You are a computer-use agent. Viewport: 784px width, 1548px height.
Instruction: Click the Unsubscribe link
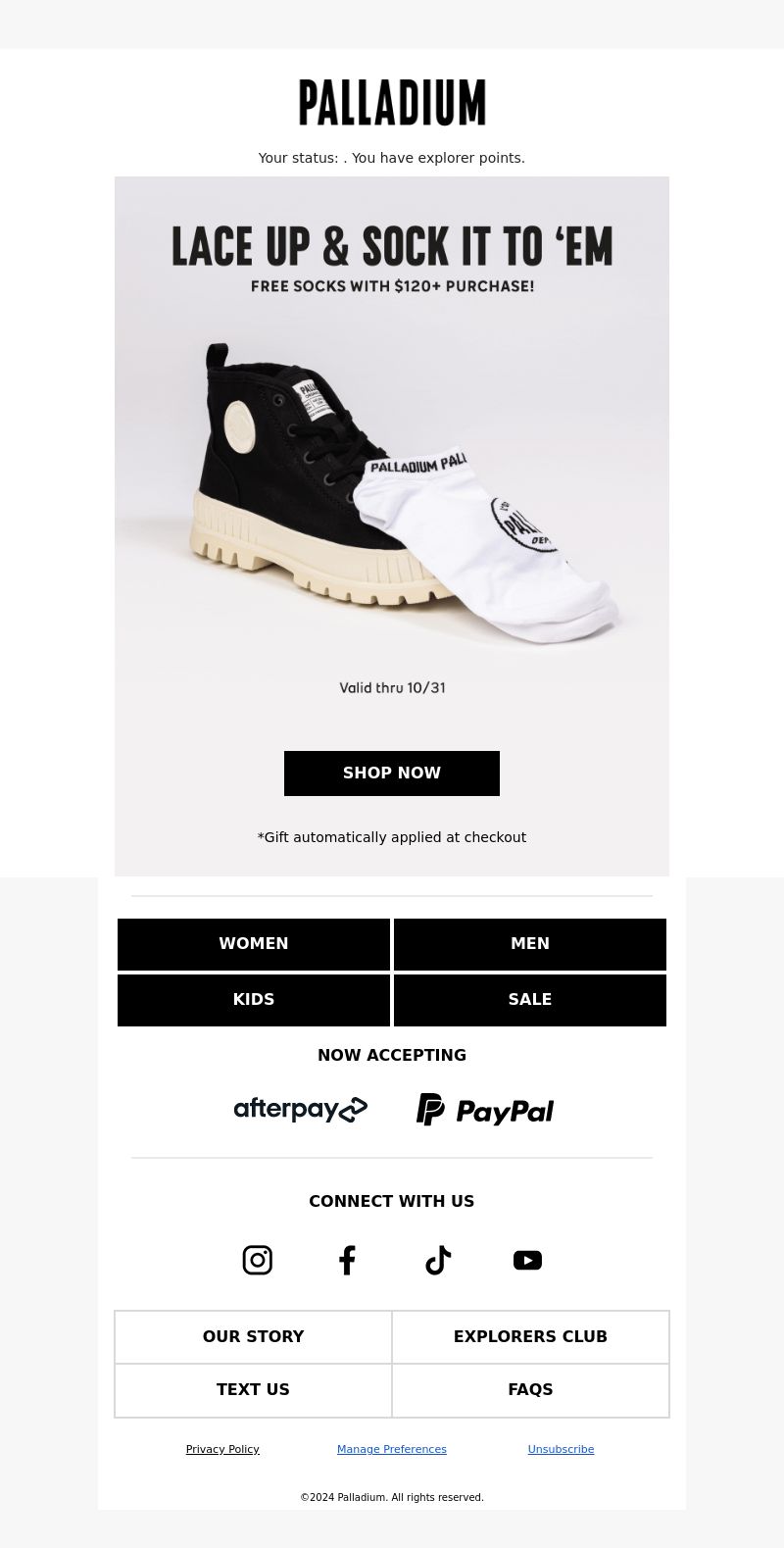tap(561, 1449)
